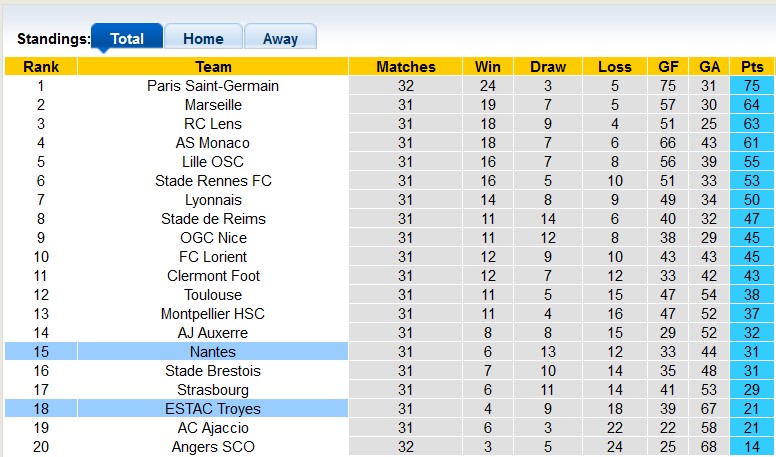The width and height of the screenshot is (776, 457).
Task: Click AS Monaco team name
Action: 213,143
